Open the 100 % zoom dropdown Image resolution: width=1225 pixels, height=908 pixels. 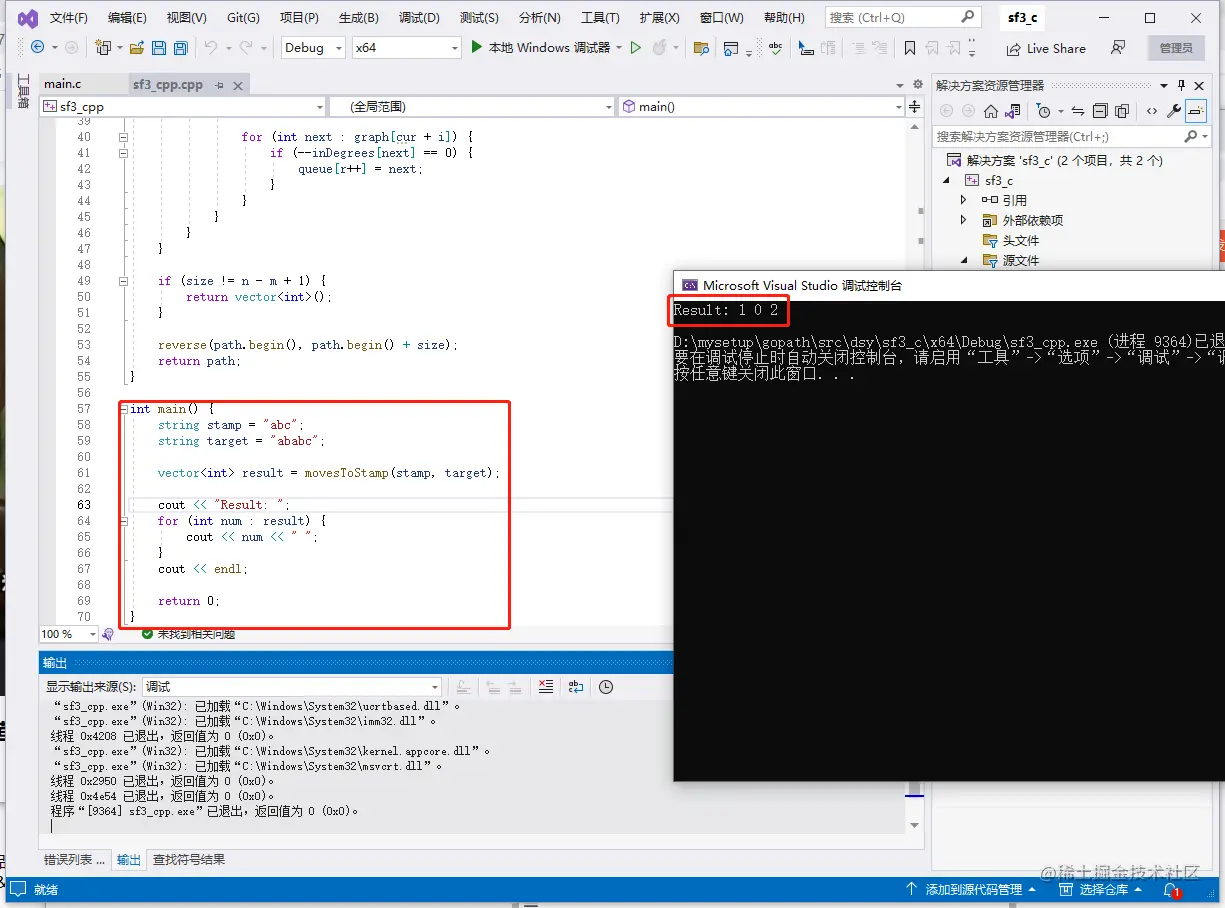69,634
